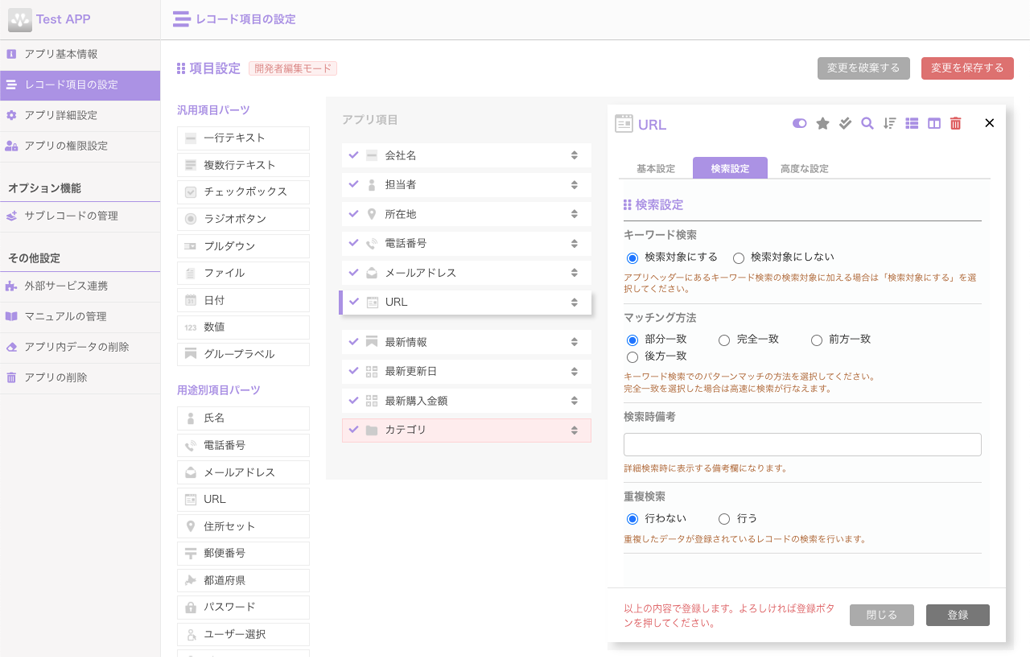This screenshot has height=657, width=1030.
Task: Open 外部サービス連携 in sidebar
Action: click(80, 286)
